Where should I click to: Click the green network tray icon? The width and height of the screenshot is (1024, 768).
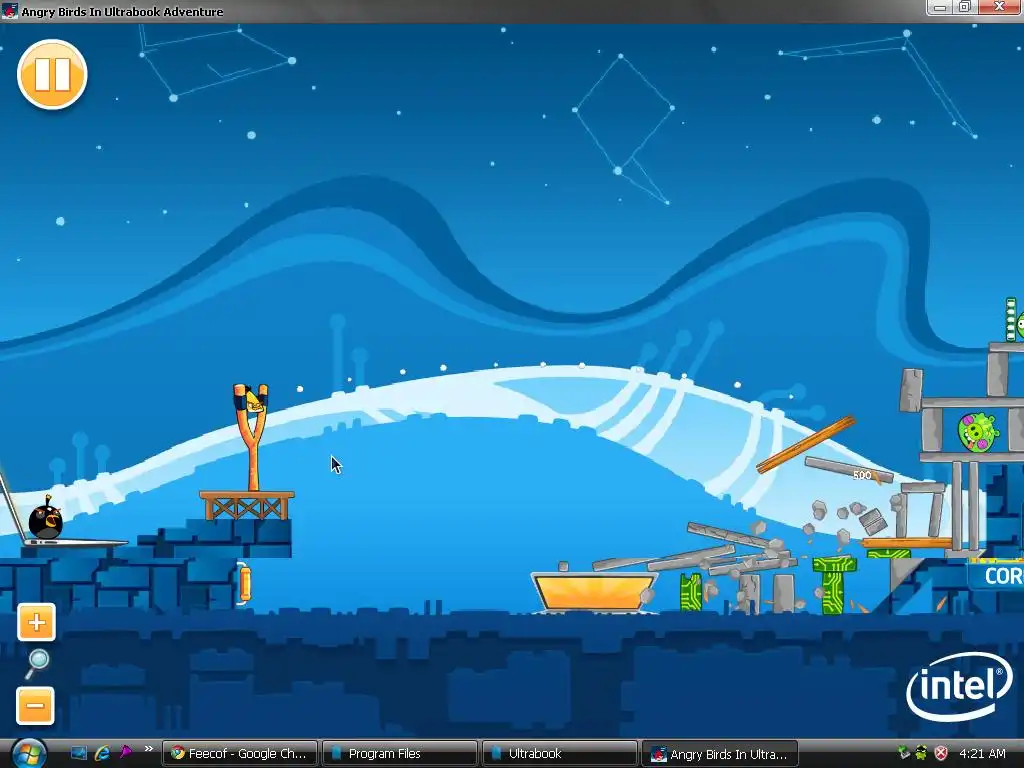(904, 753)
